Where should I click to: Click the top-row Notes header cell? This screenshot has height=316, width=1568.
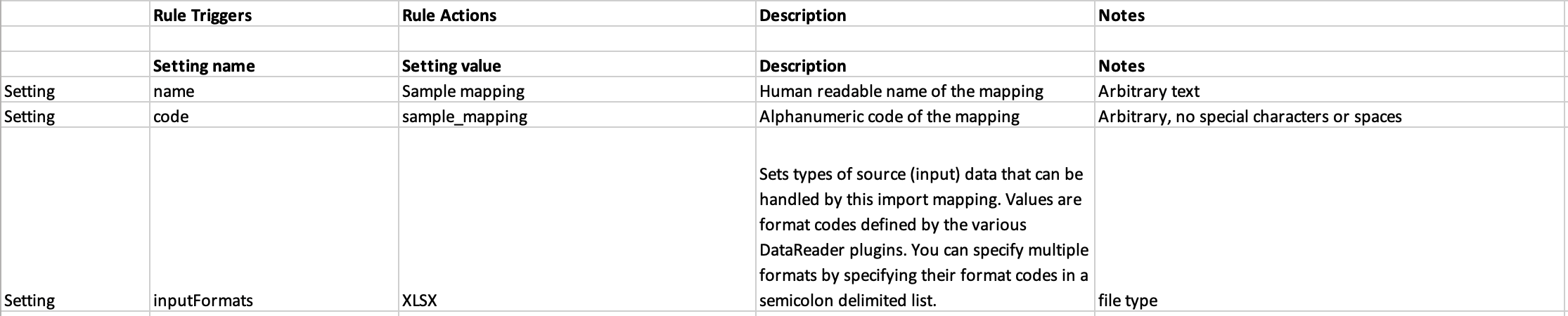tap(1330, 15)
